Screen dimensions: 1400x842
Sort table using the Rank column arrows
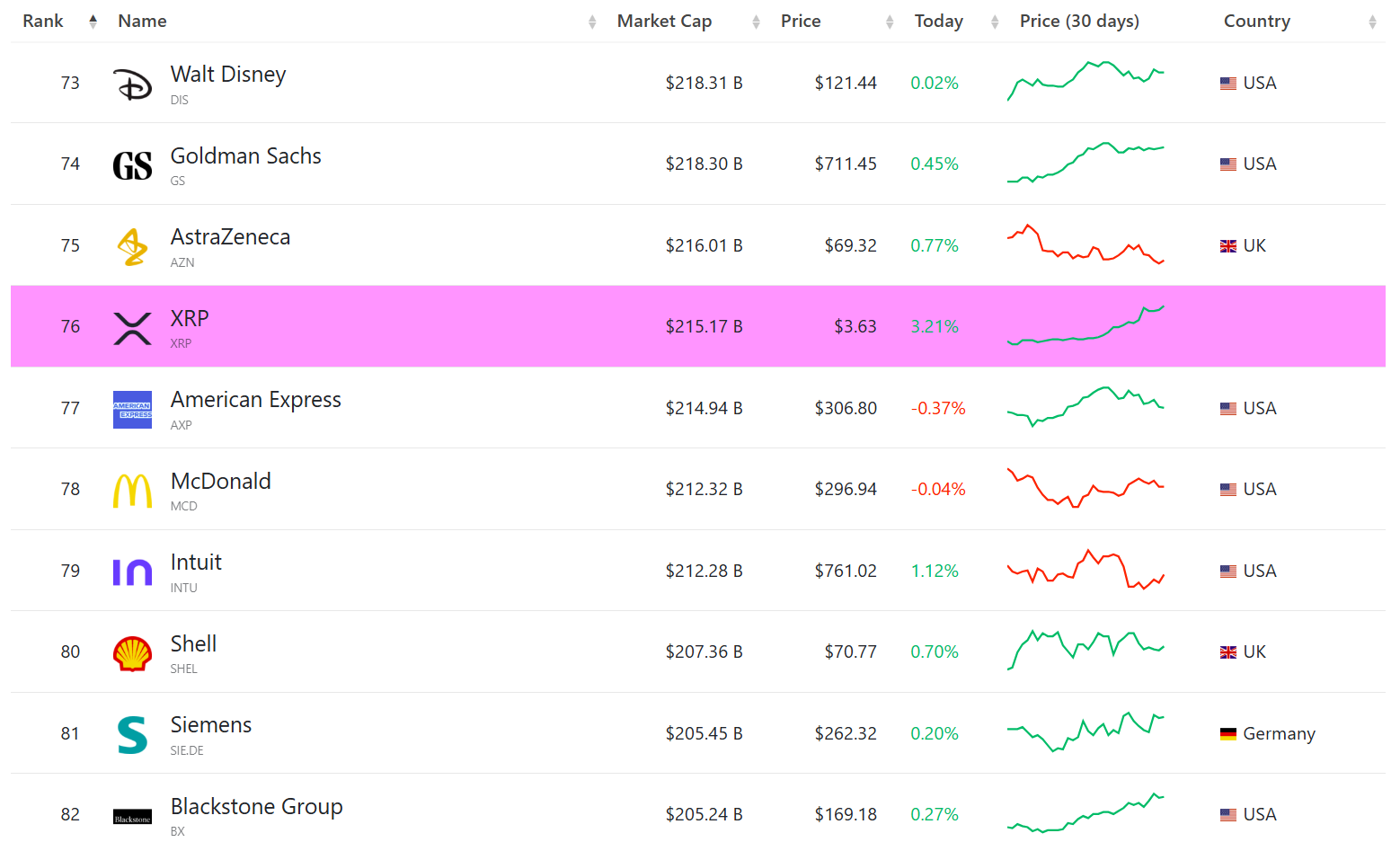[x=93, y=22]
